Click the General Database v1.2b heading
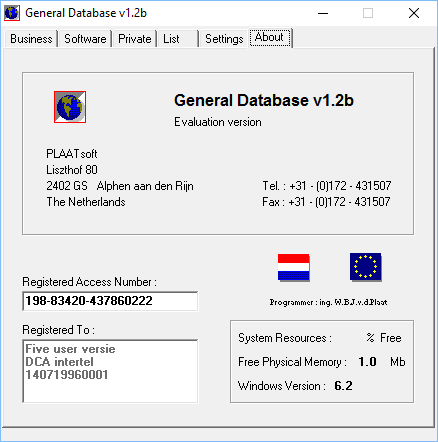 pos(264,100)
